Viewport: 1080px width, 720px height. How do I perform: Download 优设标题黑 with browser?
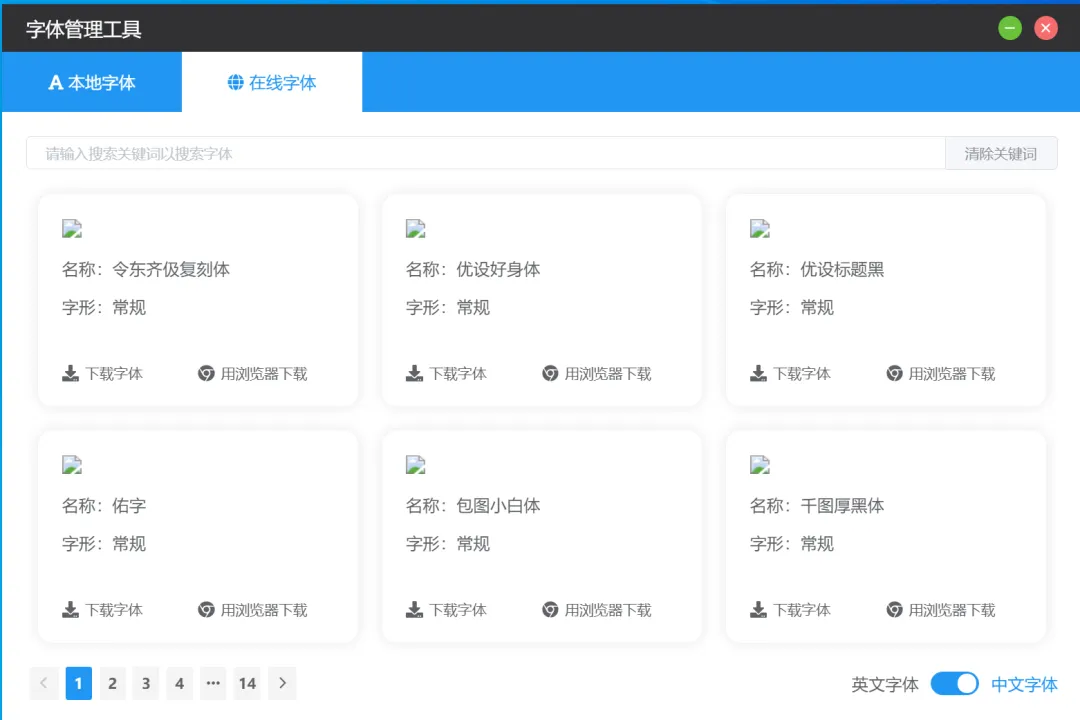(x=940, y=373)
